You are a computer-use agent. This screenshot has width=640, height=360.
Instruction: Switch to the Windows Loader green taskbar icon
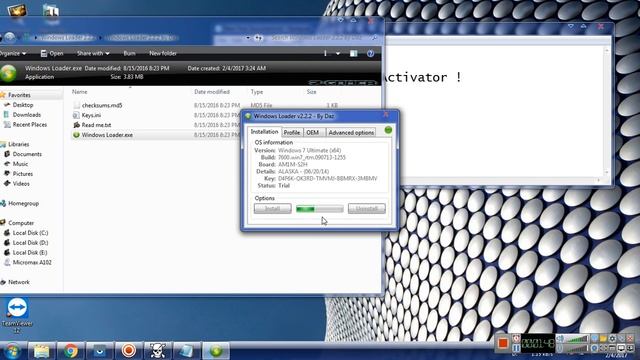216,351
